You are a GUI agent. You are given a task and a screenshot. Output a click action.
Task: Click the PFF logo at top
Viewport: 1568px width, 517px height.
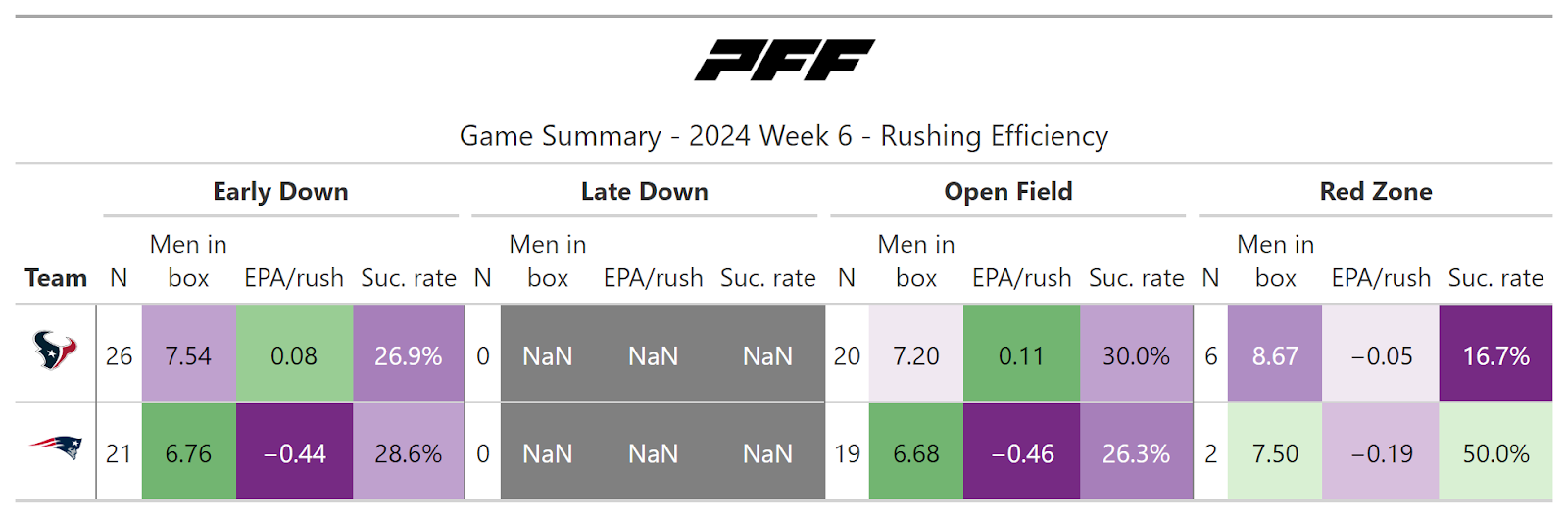click(784, 61)
